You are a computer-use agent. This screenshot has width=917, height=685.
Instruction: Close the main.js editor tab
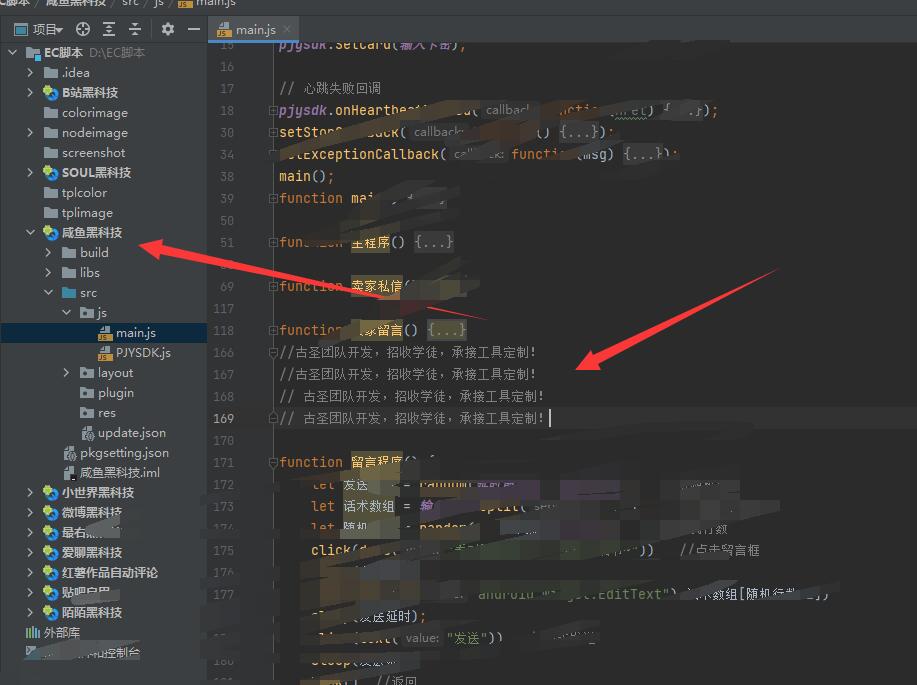pyautogui.click(x=287, y=29)
